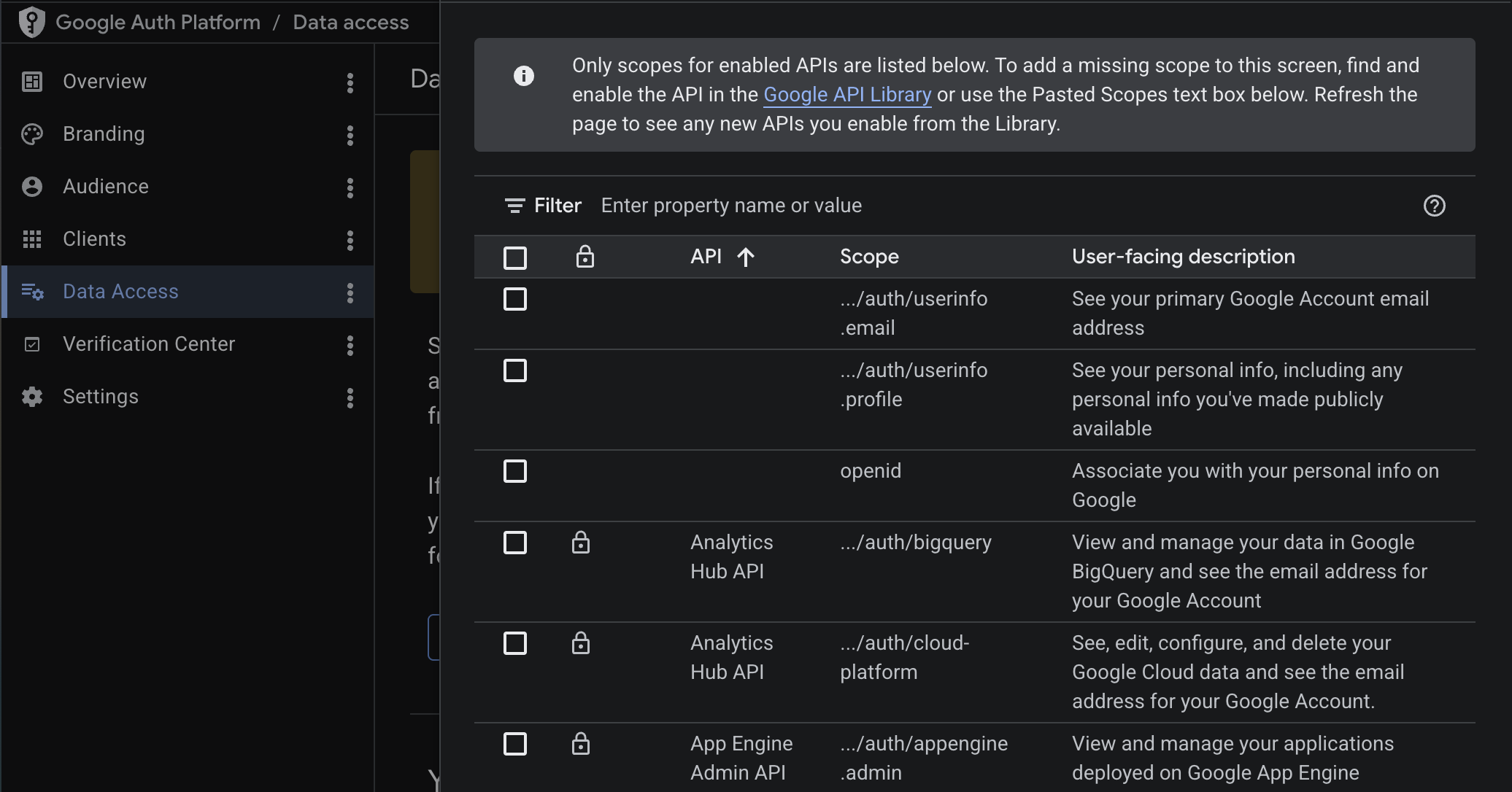Screen dimensions: 1512x792
Task: Open the Overview more options menu
Action: (x=350, y=82)
